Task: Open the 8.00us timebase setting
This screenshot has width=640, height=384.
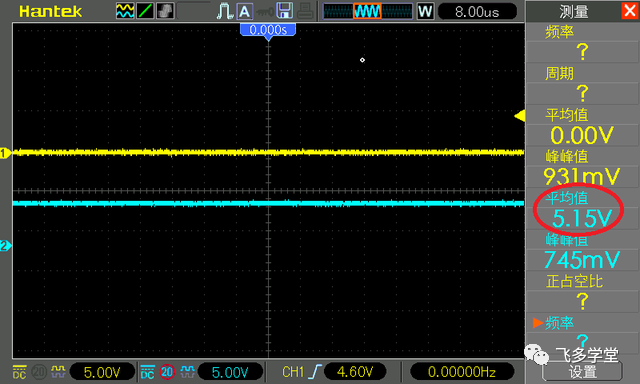Action: (477, 12)
